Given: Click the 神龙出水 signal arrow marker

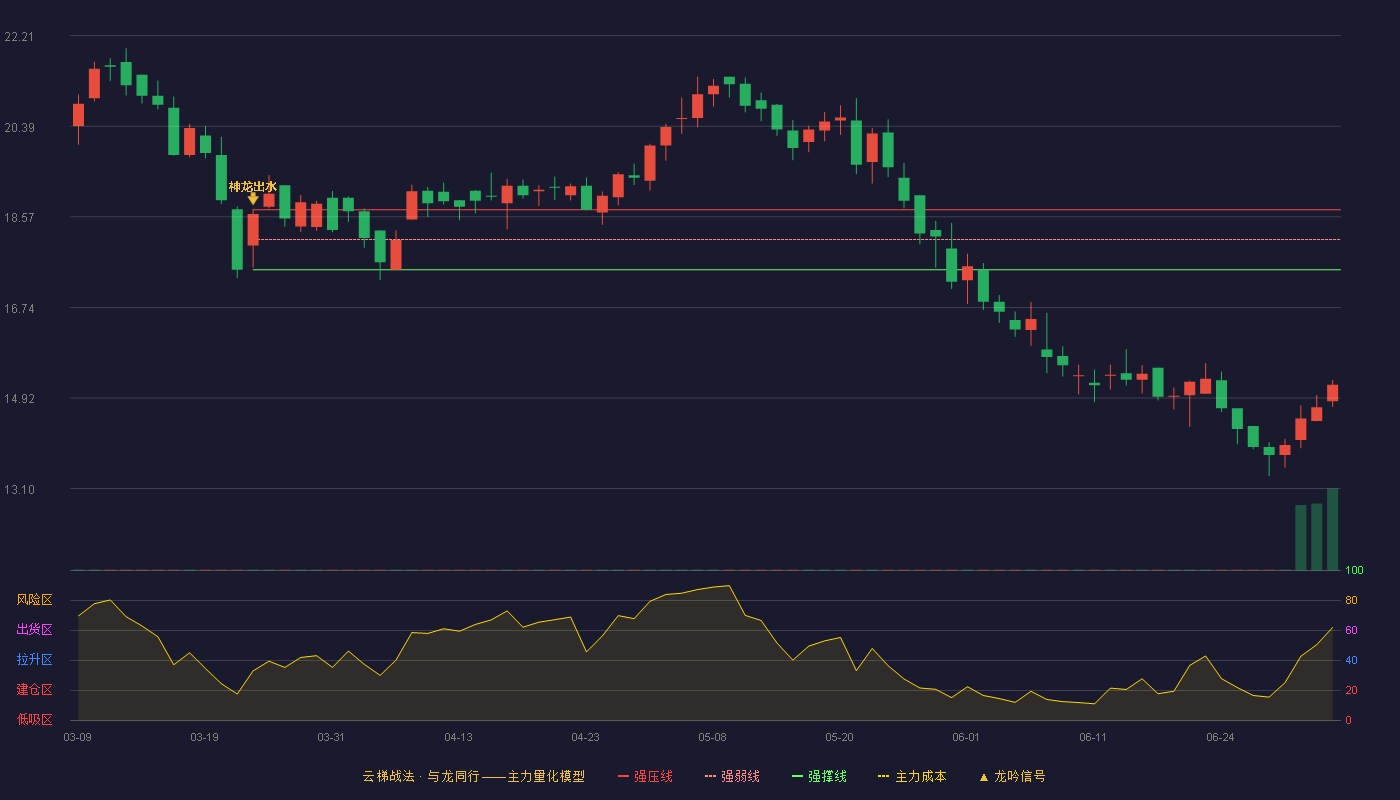Looking at the screenshot, I should pyautogui.click(x=253, y=199).
